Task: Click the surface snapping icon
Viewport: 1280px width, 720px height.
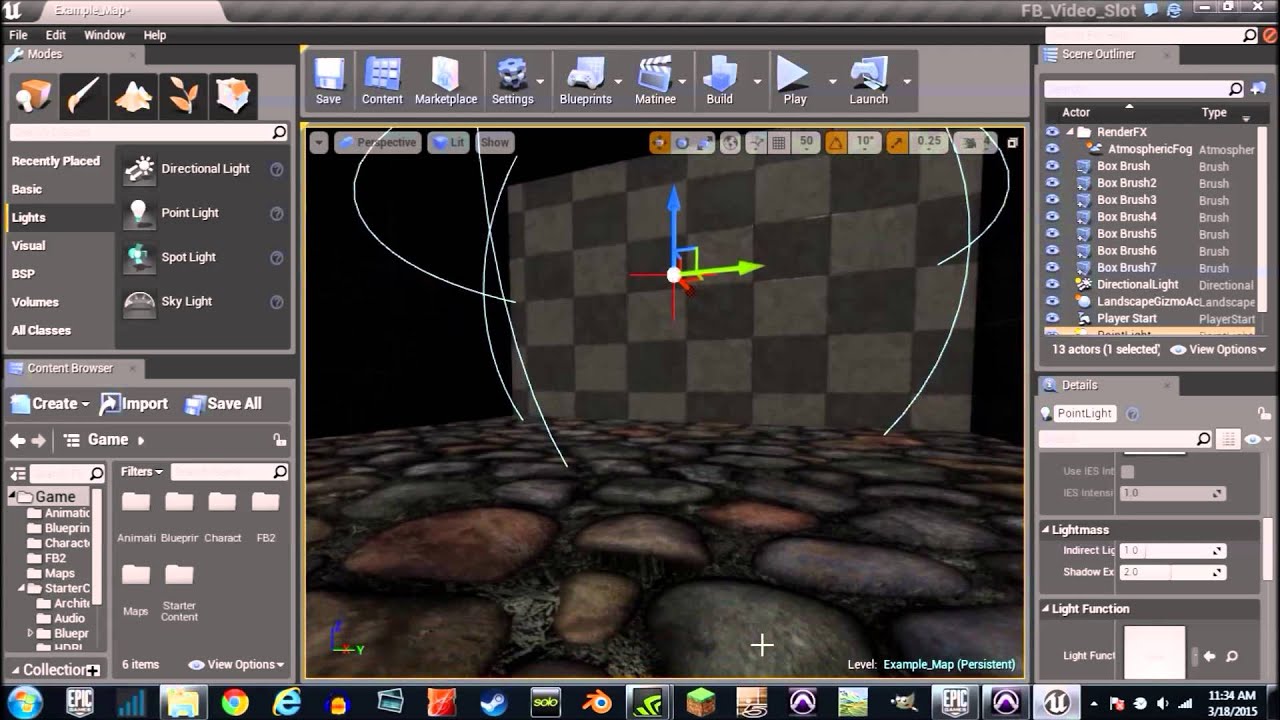Action: tap(756, 142)
